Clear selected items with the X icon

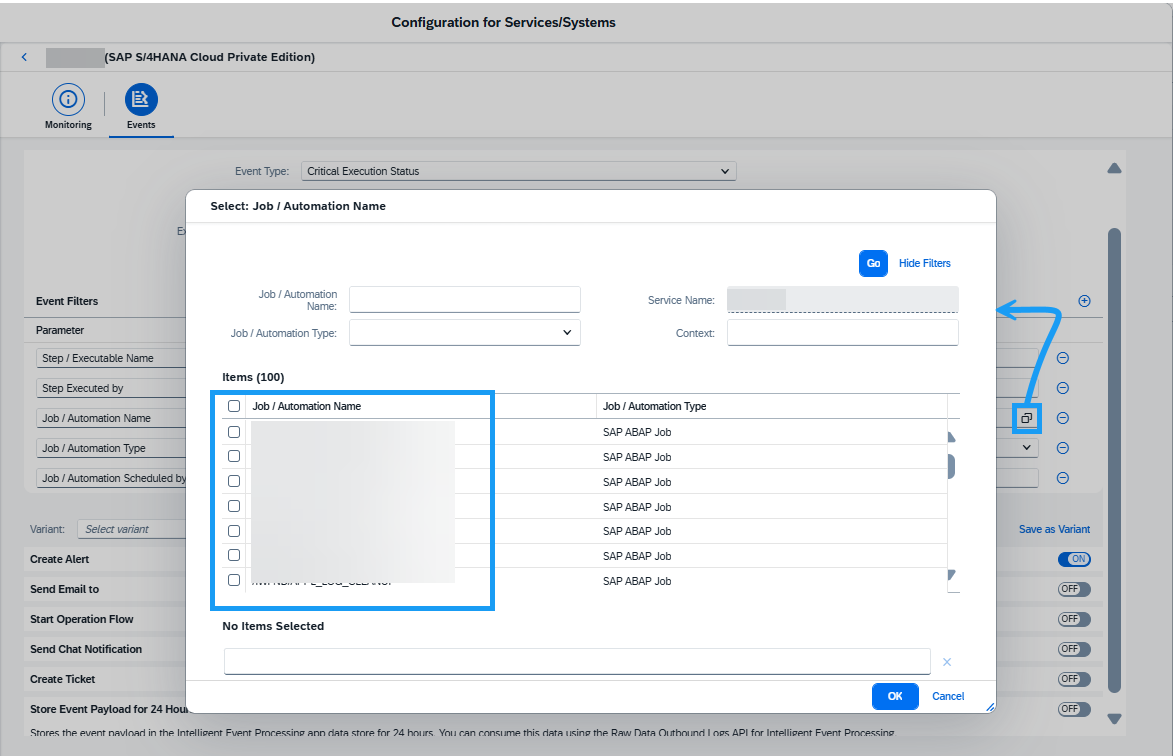coord(947,662)
